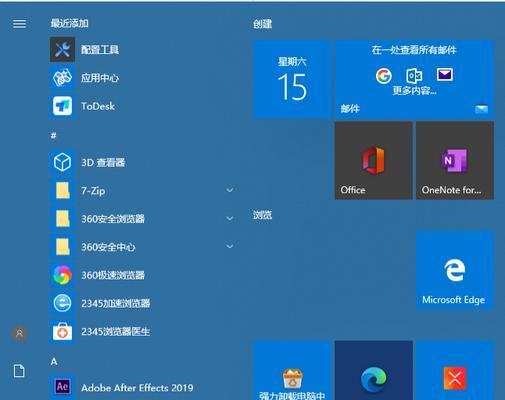Select Adobe After Effects 2019 label
Image resolution: width=505 pixels, height=400 pixels.
137,388
